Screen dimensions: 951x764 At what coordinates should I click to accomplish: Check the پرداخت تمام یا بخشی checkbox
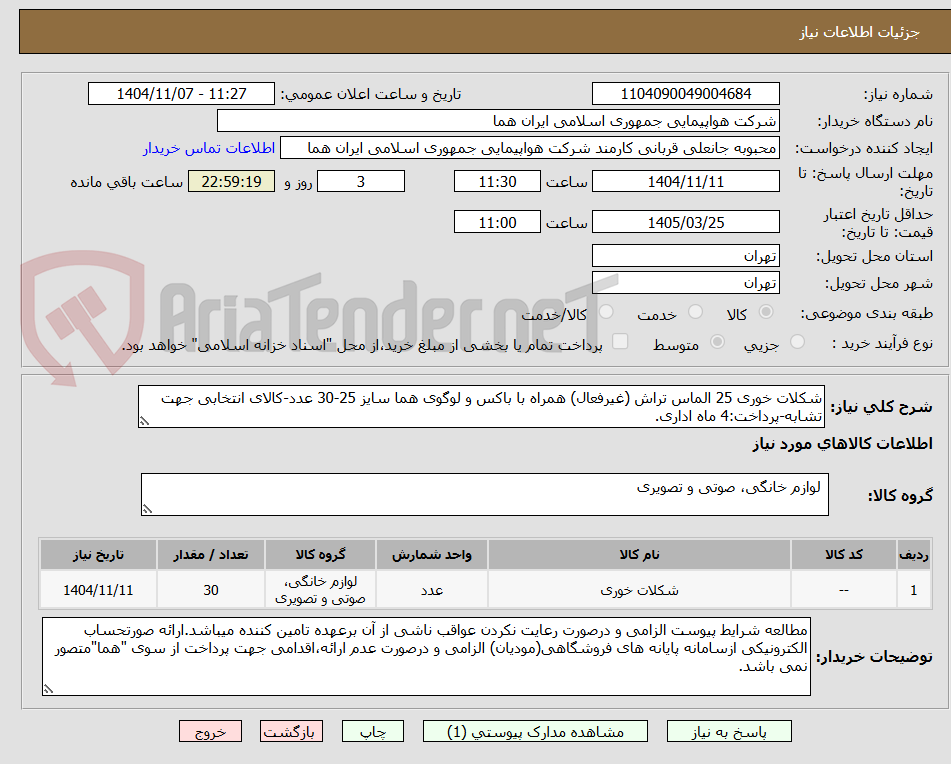(620, 342)
